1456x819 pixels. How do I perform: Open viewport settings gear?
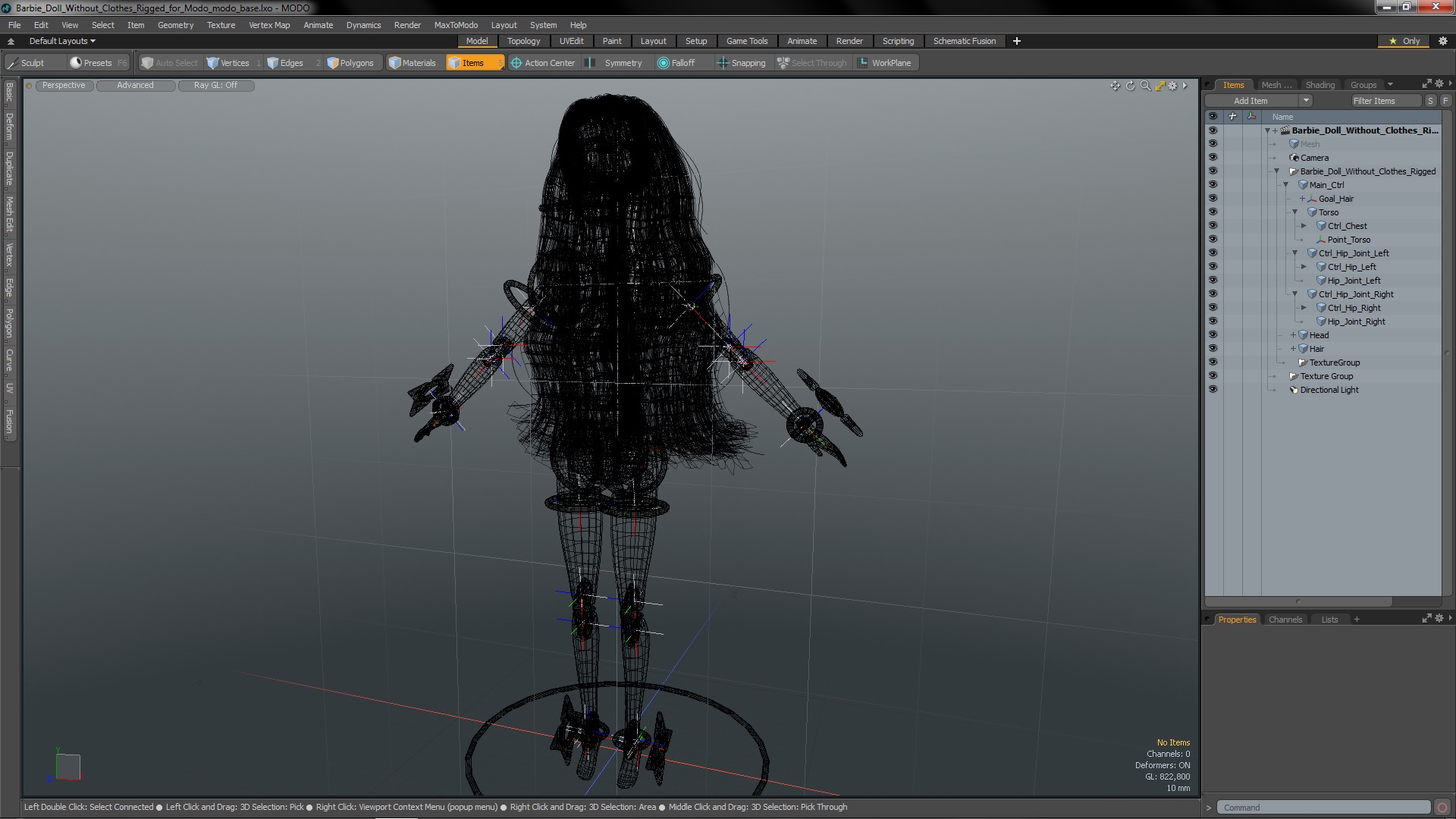point(1172,86)
